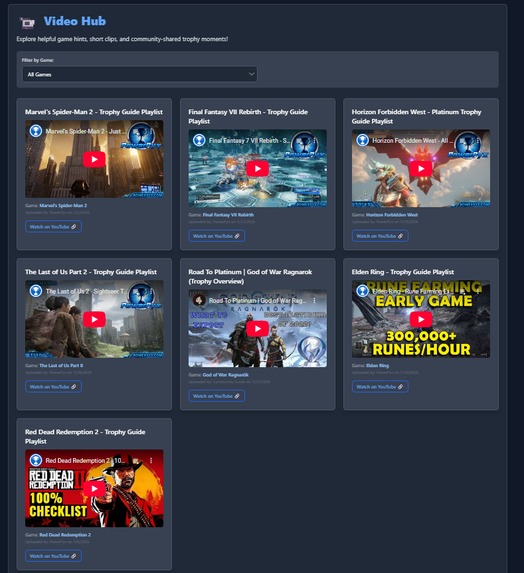Viewport: 524px width, 573px height.
Task: Play the God of War Ragnarok video
Action: tap(258, 329)
